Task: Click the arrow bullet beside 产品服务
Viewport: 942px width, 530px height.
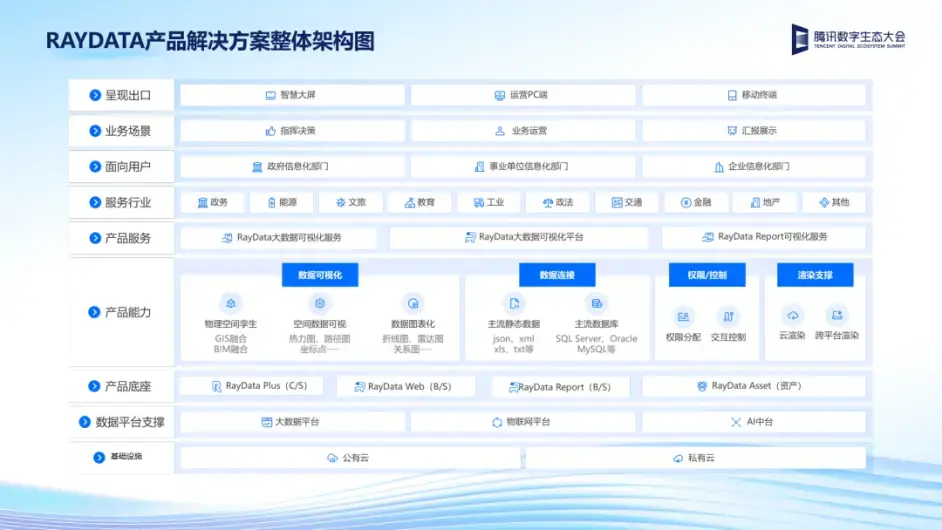Action: pos(95,238)
